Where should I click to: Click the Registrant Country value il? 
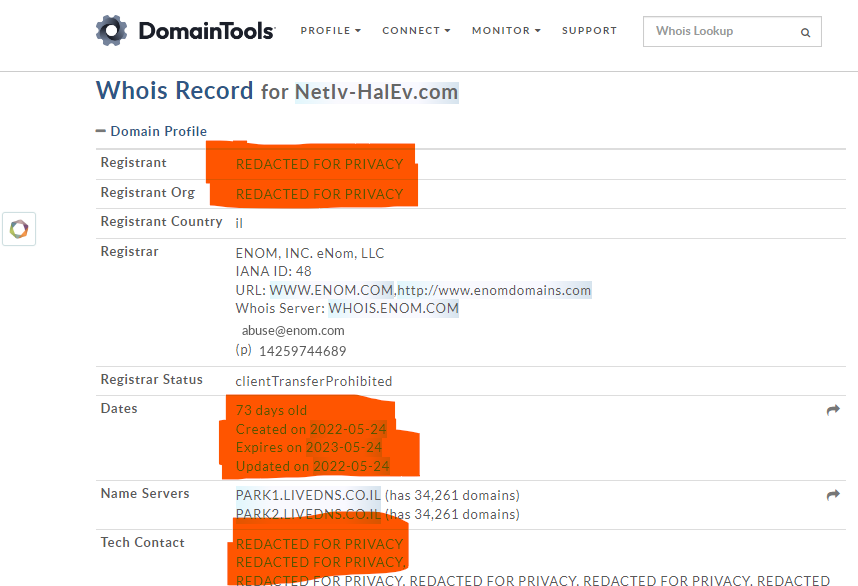pos(239,223)
